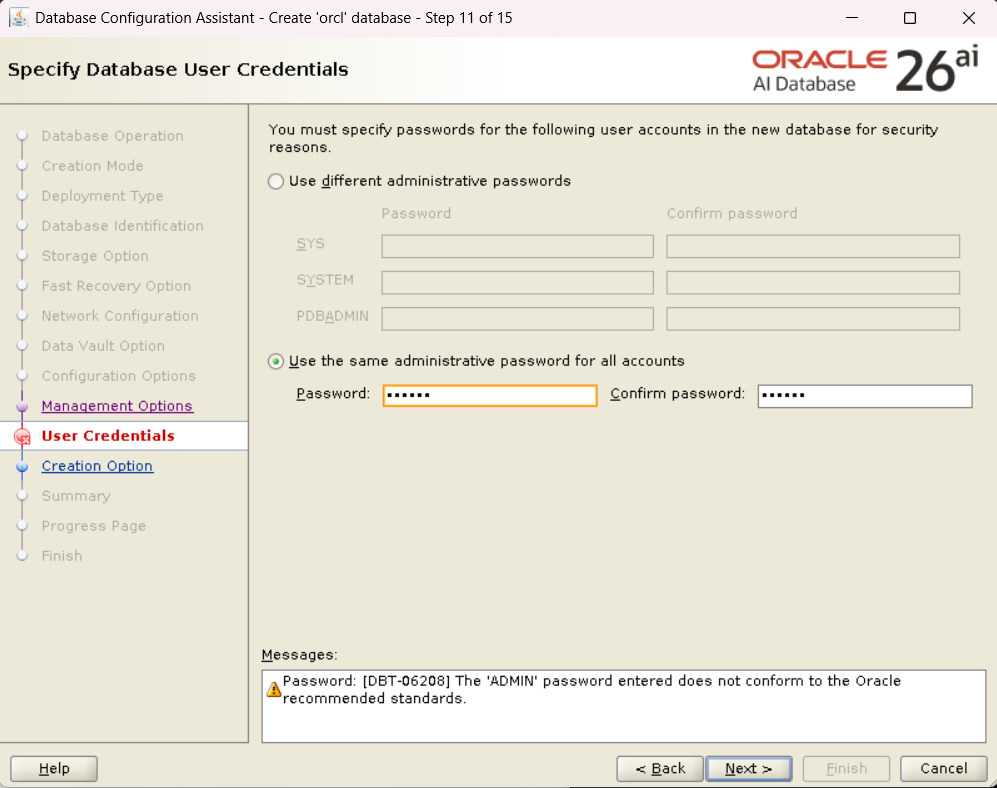Viewport: 997px width, 788px height.
Task: Focus the Password input field
Action: click(x=489, y=396)
